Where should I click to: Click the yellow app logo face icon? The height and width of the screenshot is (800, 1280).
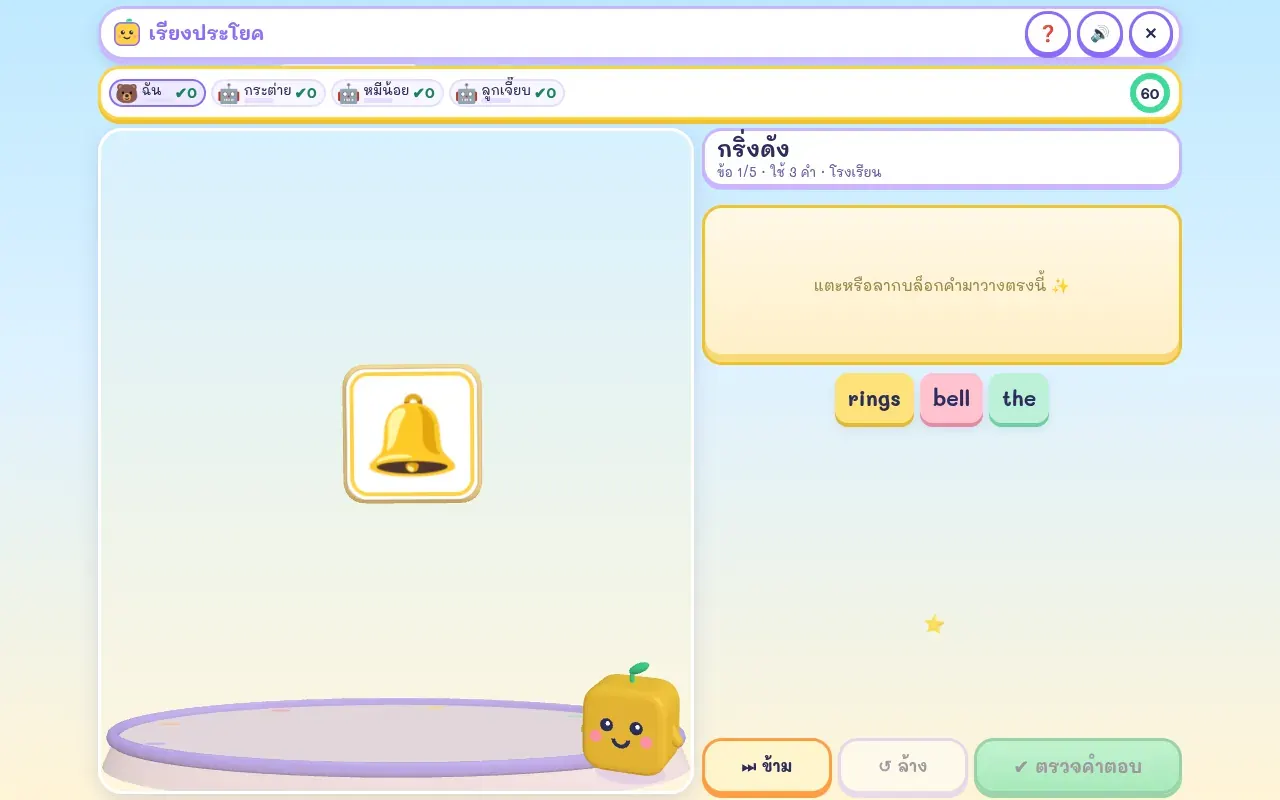coord(127,33)
